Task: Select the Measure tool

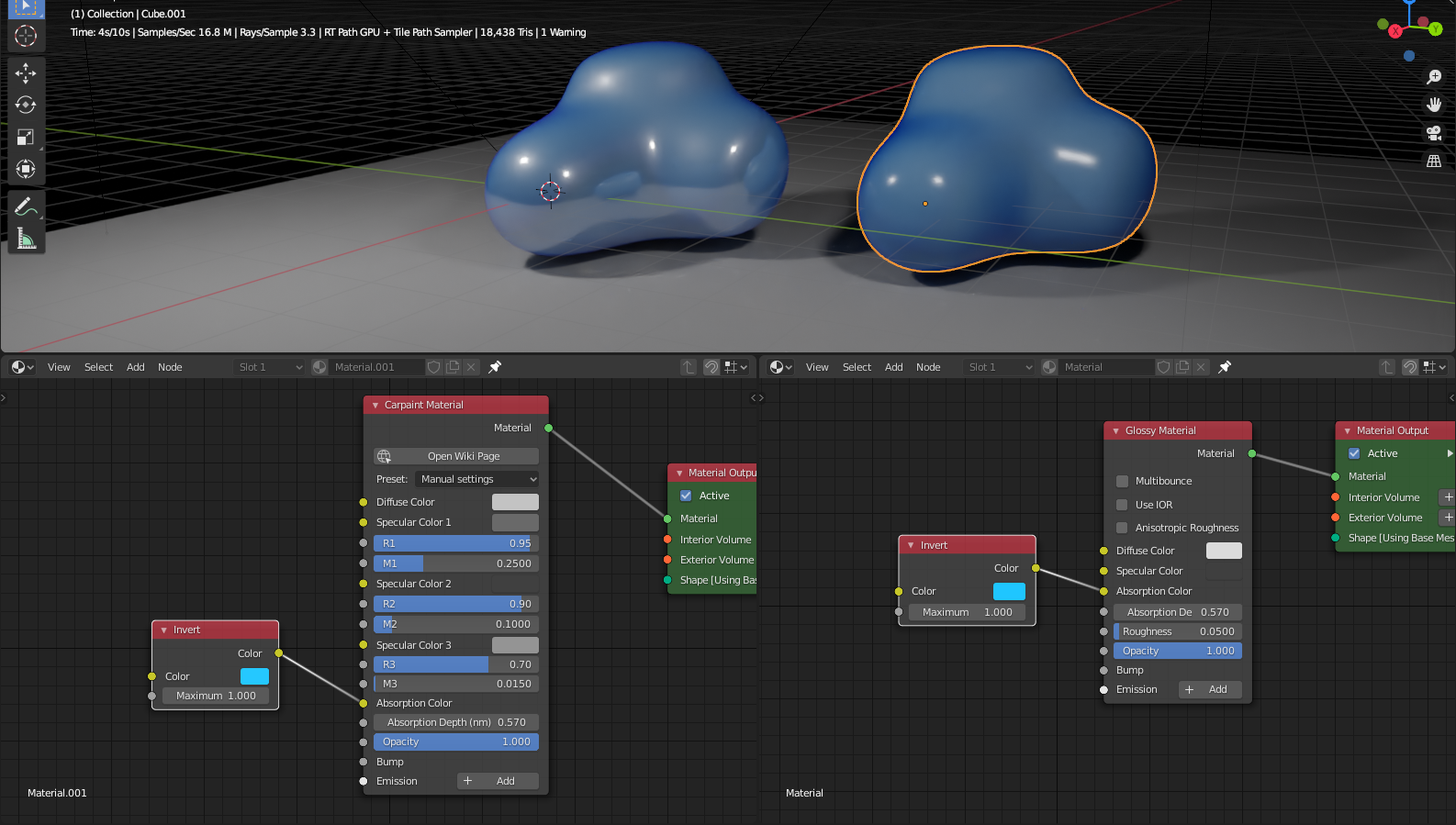Action: pos(26,239)
